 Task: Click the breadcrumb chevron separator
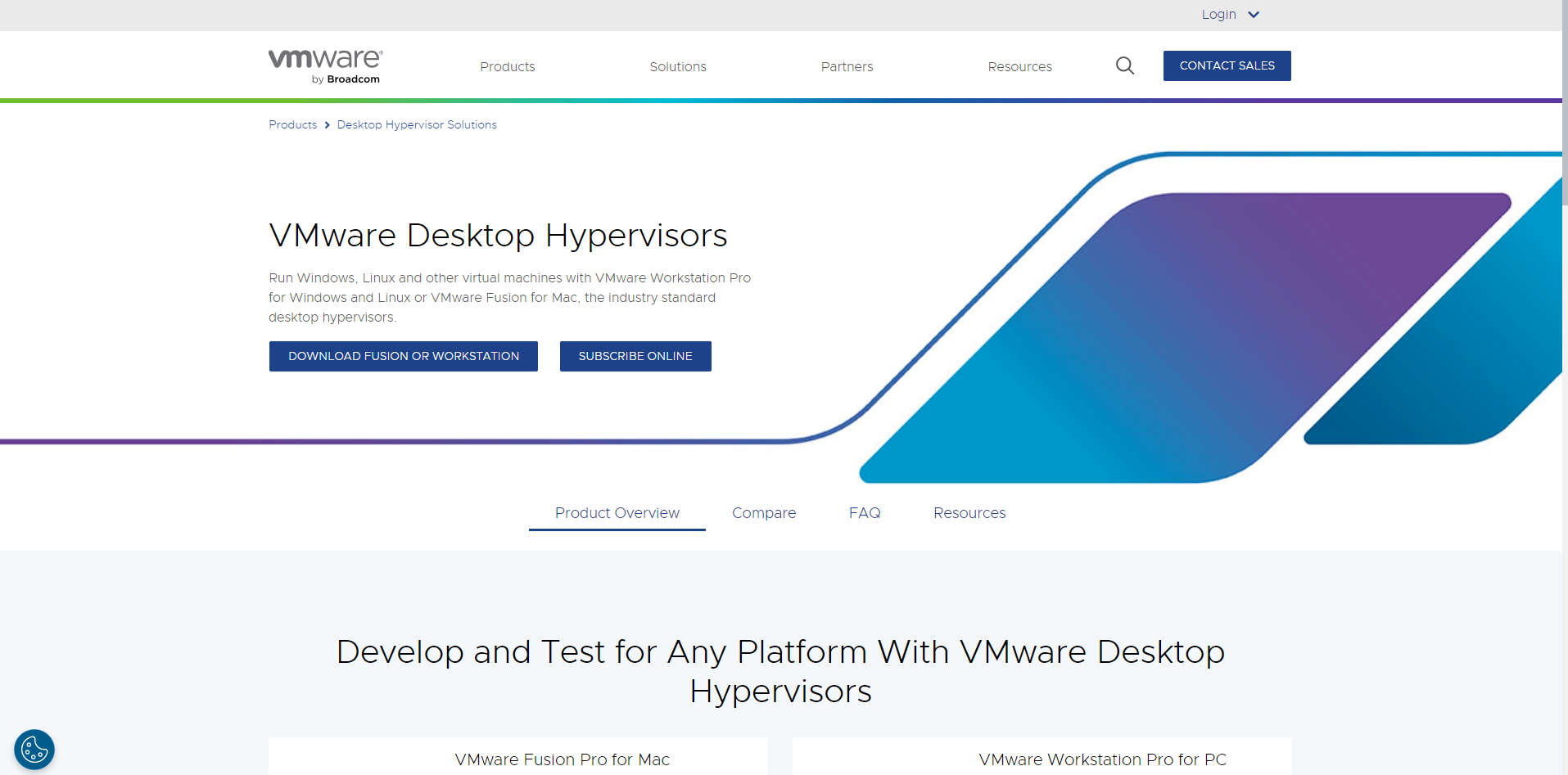[327, 124]
